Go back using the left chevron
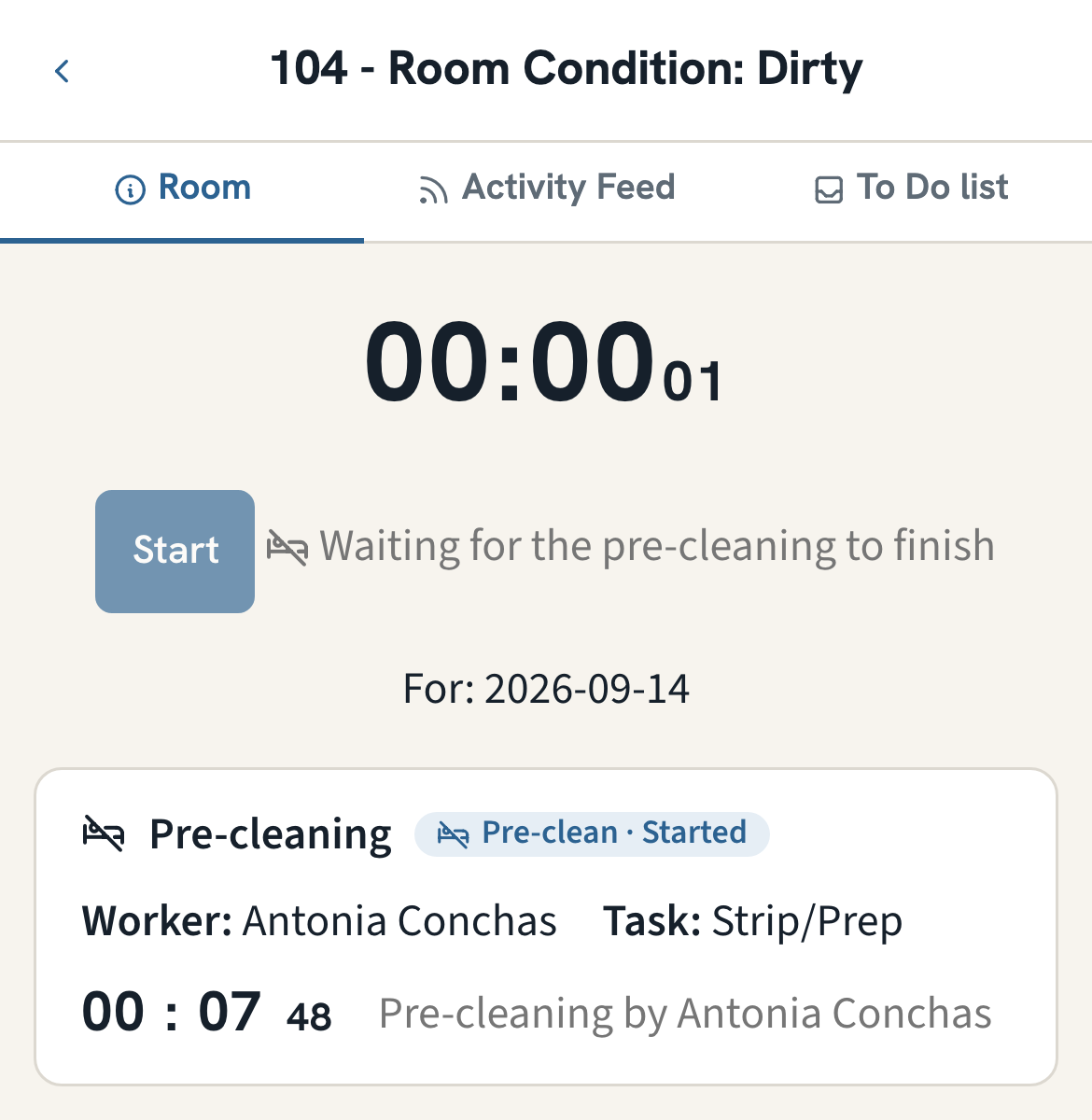The image size is (1092, 1120). [x=63, y=71]
